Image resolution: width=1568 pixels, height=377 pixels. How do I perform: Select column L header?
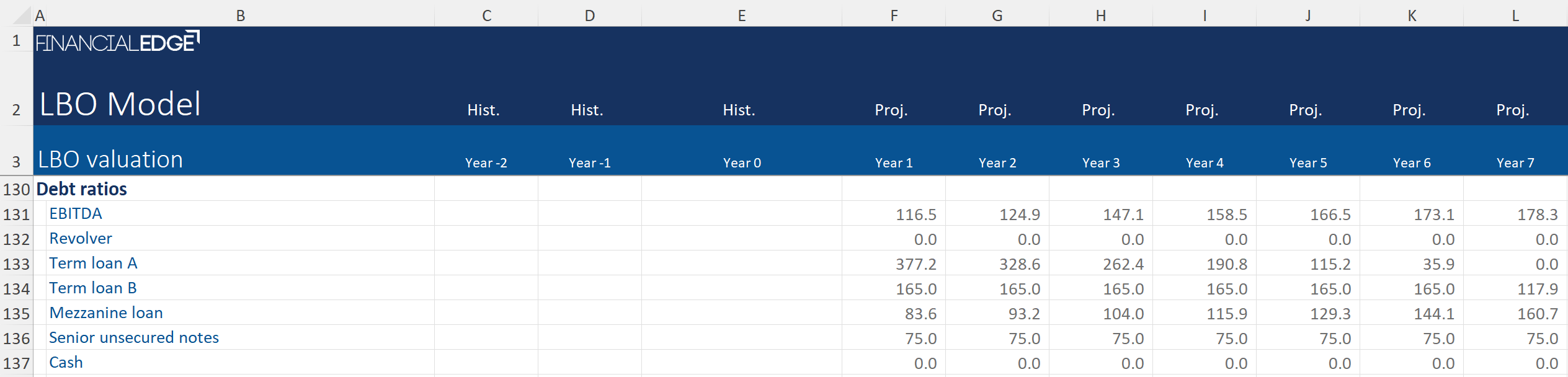[1515, 16]
